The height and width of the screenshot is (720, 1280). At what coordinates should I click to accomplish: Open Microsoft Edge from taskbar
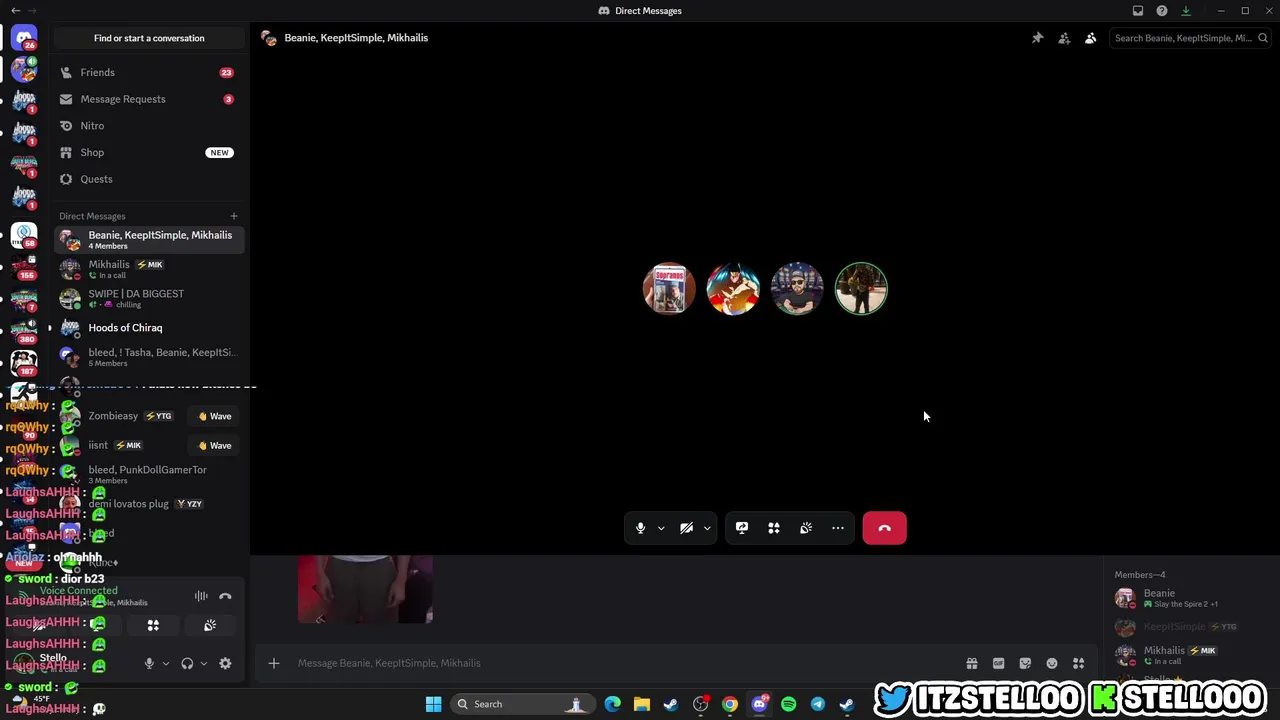[x=612, y=704]
